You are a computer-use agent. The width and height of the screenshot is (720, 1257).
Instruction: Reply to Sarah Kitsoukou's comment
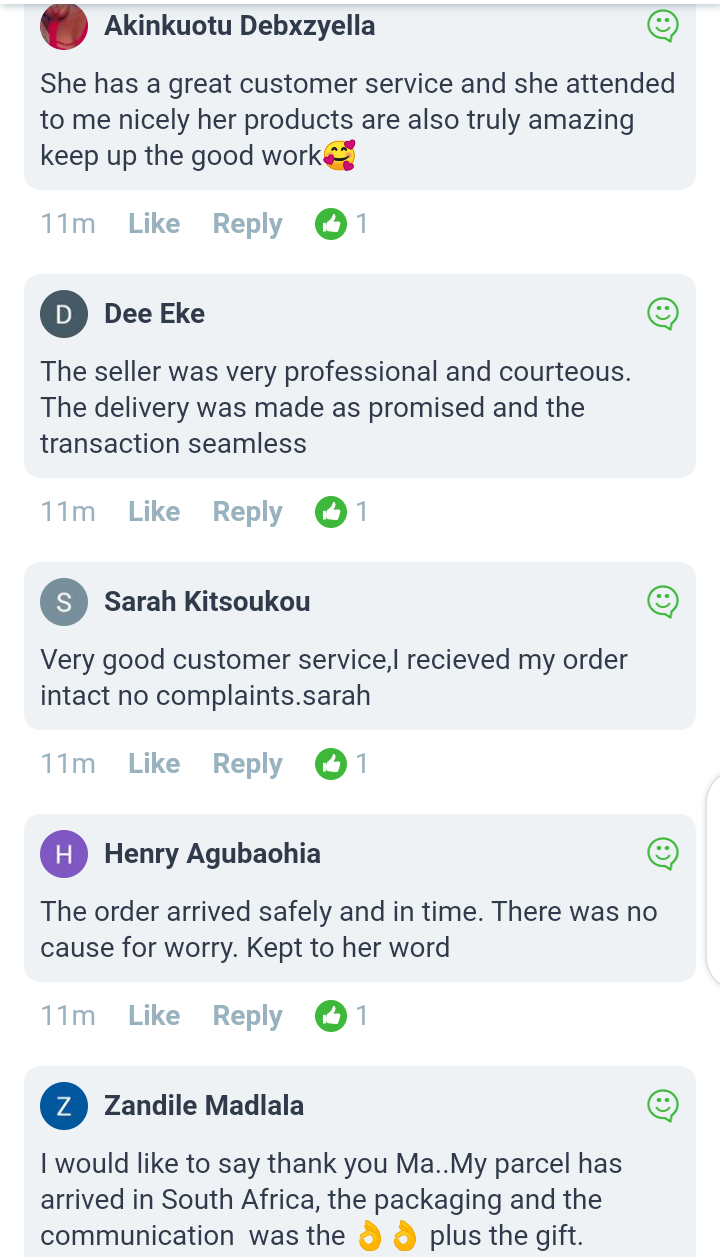pyautogui.click(x=247, y=764)
